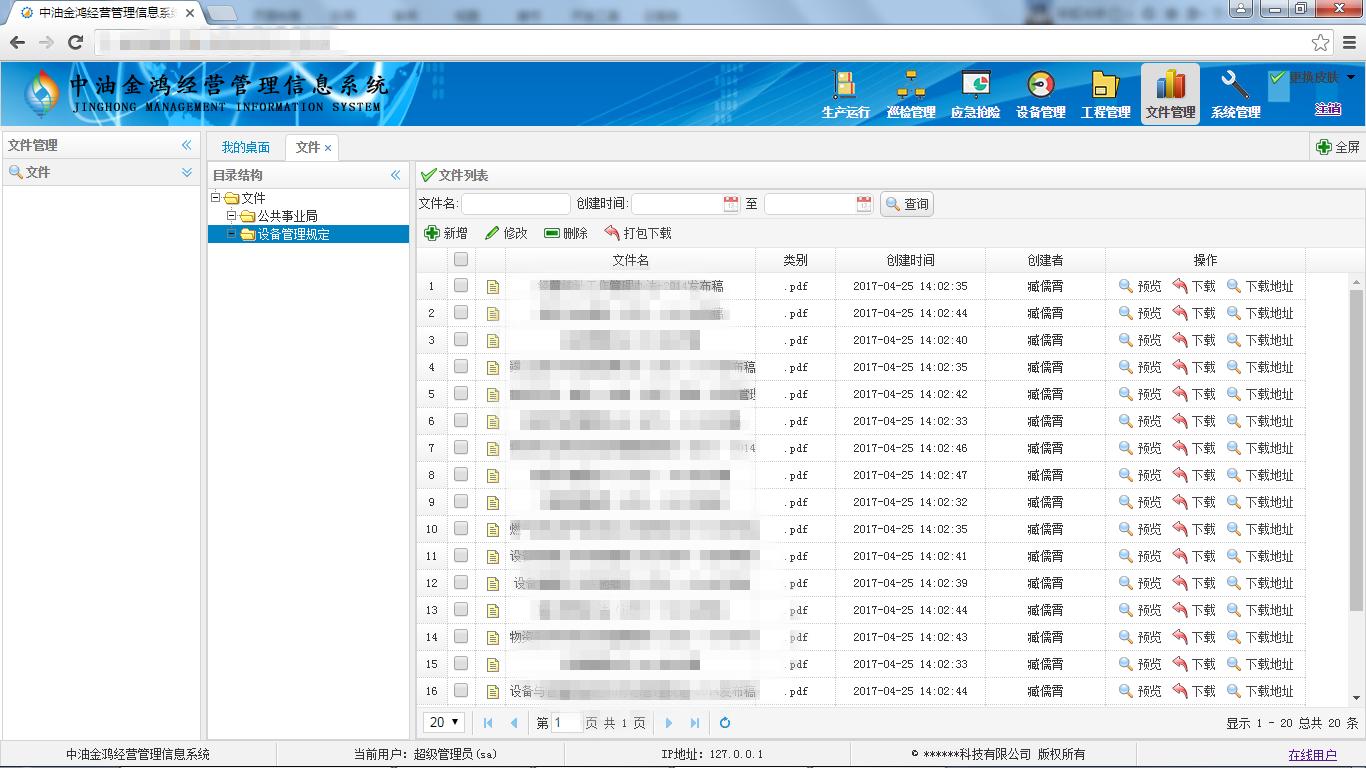Viewport: 1366px width, 768px height.
Task: Open the 设备管理 module icon
Action: (x=1040, y=87)
